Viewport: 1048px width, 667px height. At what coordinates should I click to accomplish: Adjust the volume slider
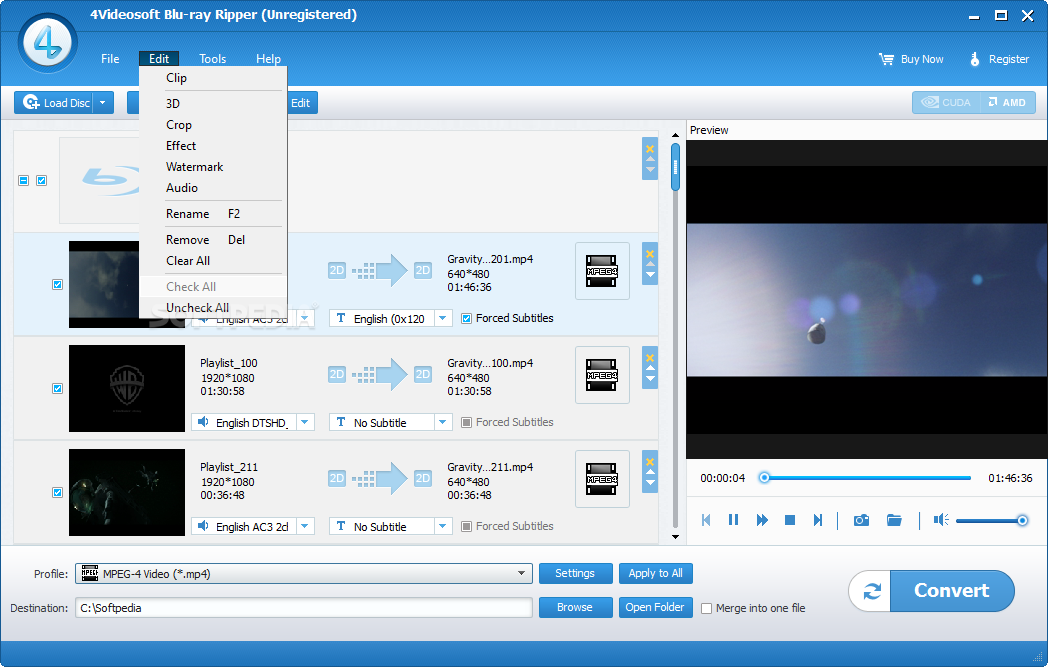(x=991, y=520)
